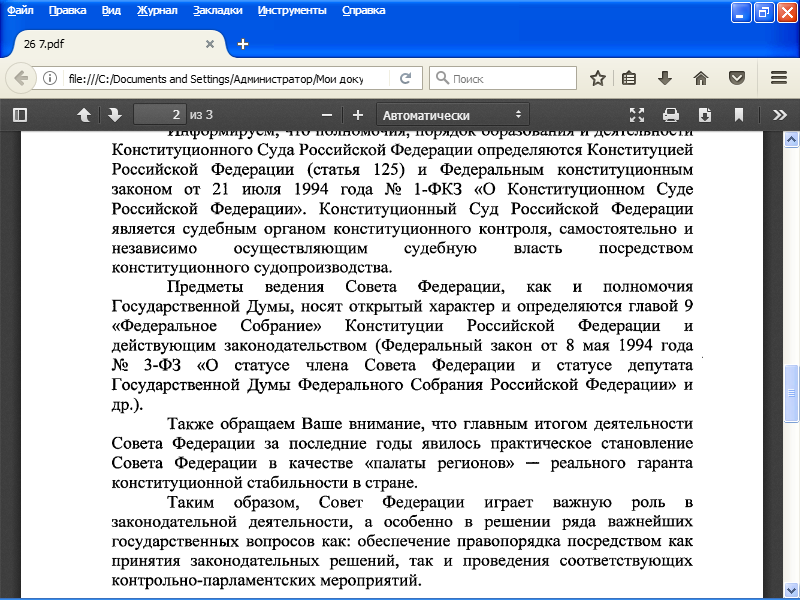The image size is (800, 600).
Task: Open the current view bookmark link
Action: (x=739, y=115)
